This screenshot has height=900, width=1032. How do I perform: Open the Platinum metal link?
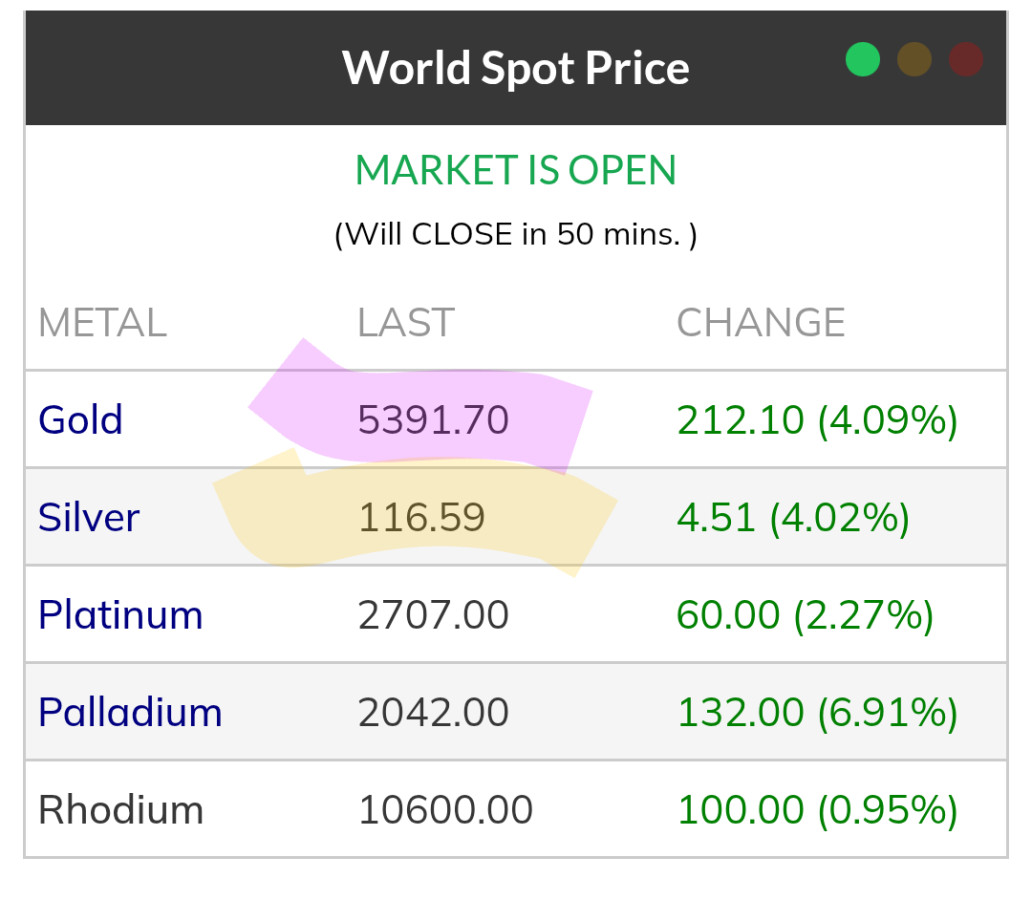coord(120,615)
